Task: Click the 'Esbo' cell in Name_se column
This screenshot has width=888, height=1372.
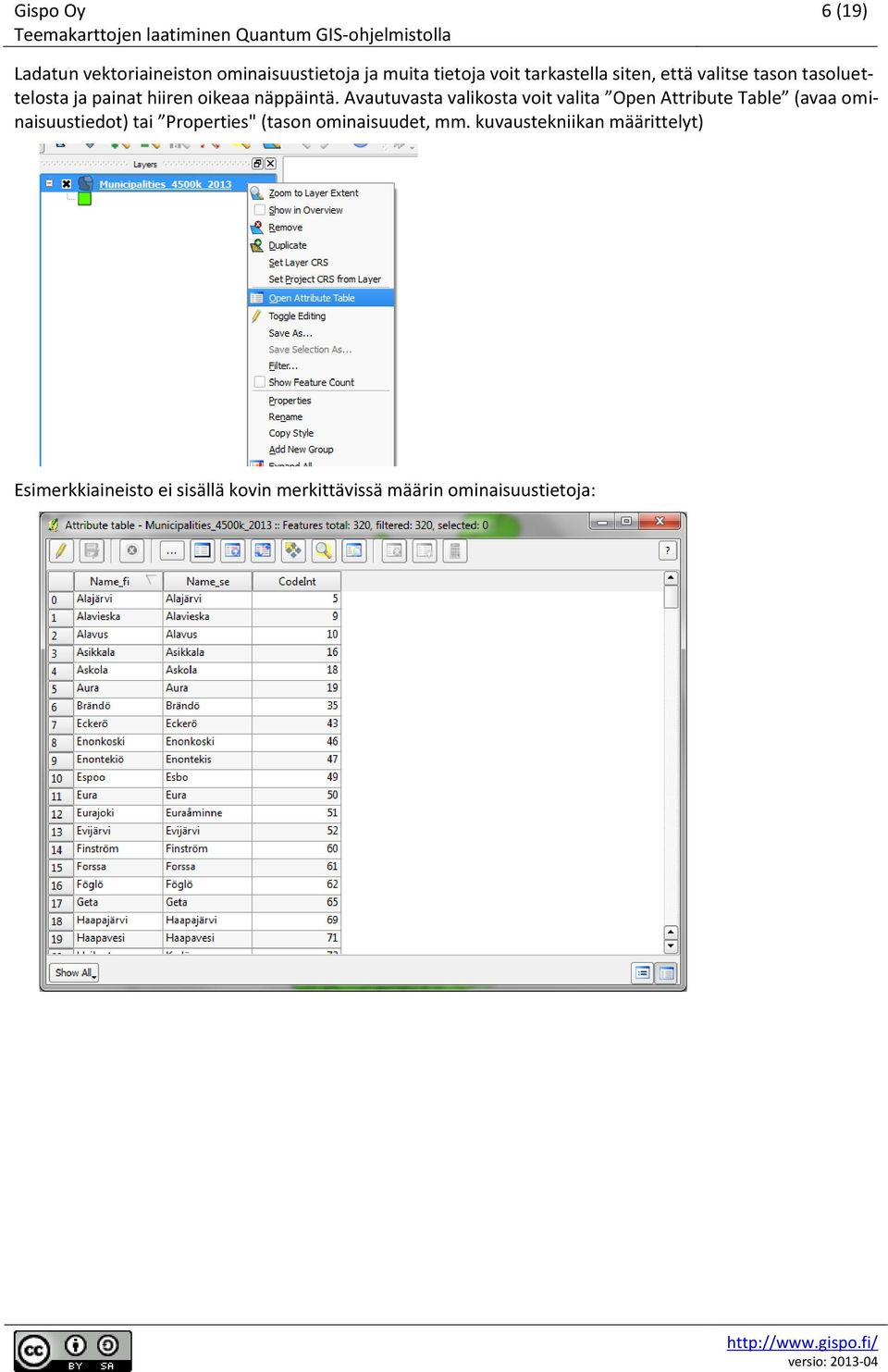Action: [x=207, y=778]
